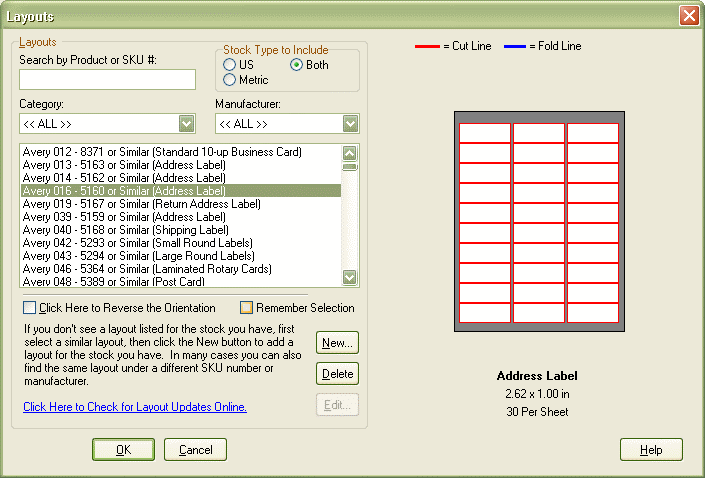
Task: Select the Metric stock type option
Action: 229,80
